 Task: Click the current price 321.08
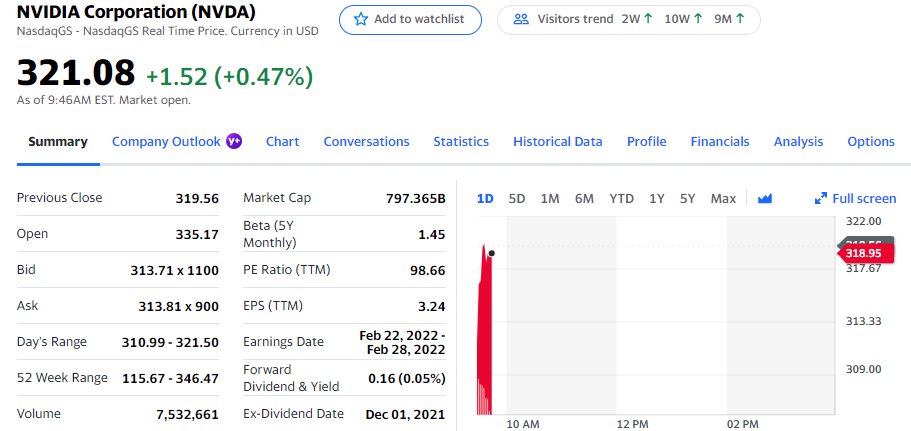tap(76, 73)
